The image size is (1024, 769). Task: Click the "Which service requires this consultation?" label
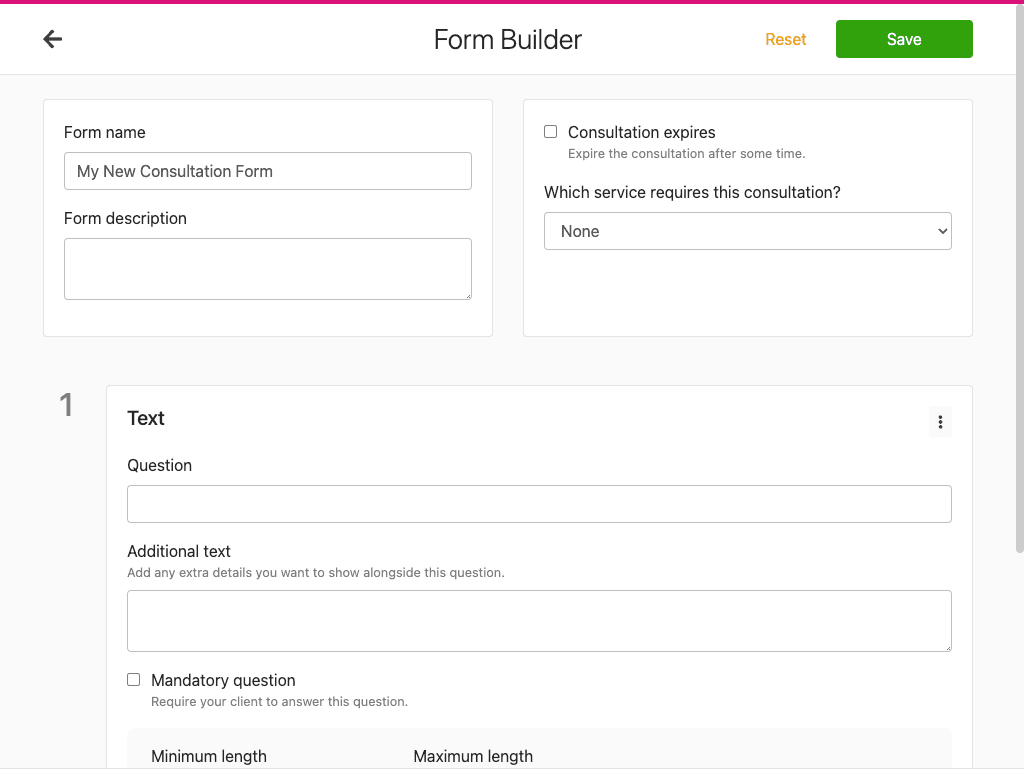[x=692, y=192]
